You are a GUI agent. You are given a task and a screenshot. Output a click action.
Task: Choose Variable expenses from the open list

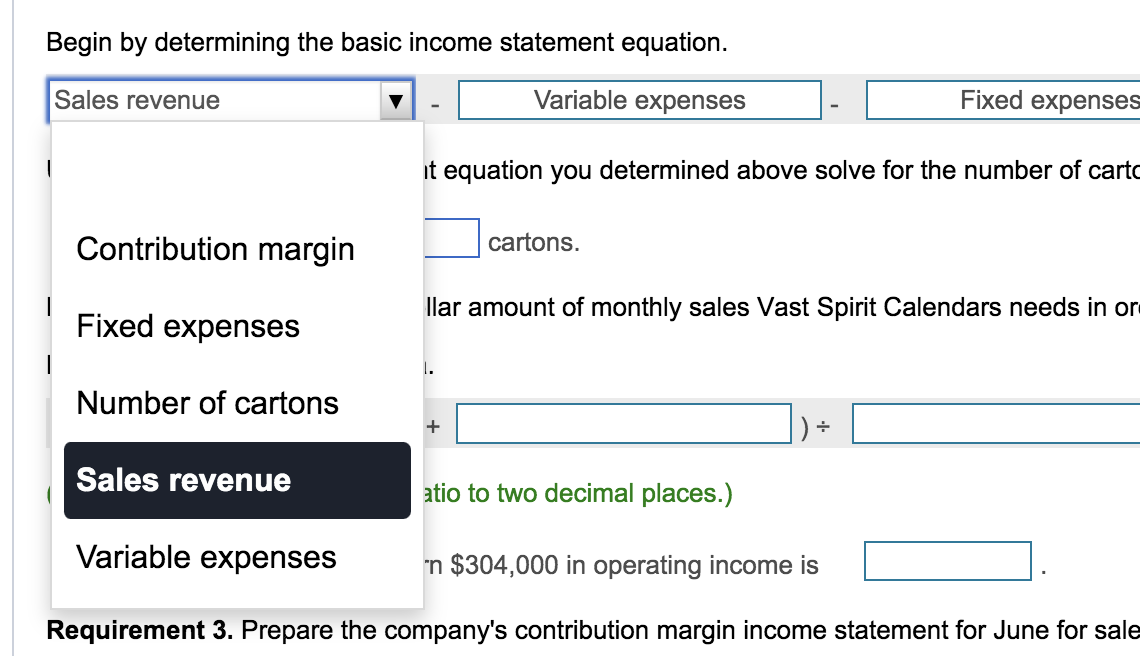(x=204, y=557)
